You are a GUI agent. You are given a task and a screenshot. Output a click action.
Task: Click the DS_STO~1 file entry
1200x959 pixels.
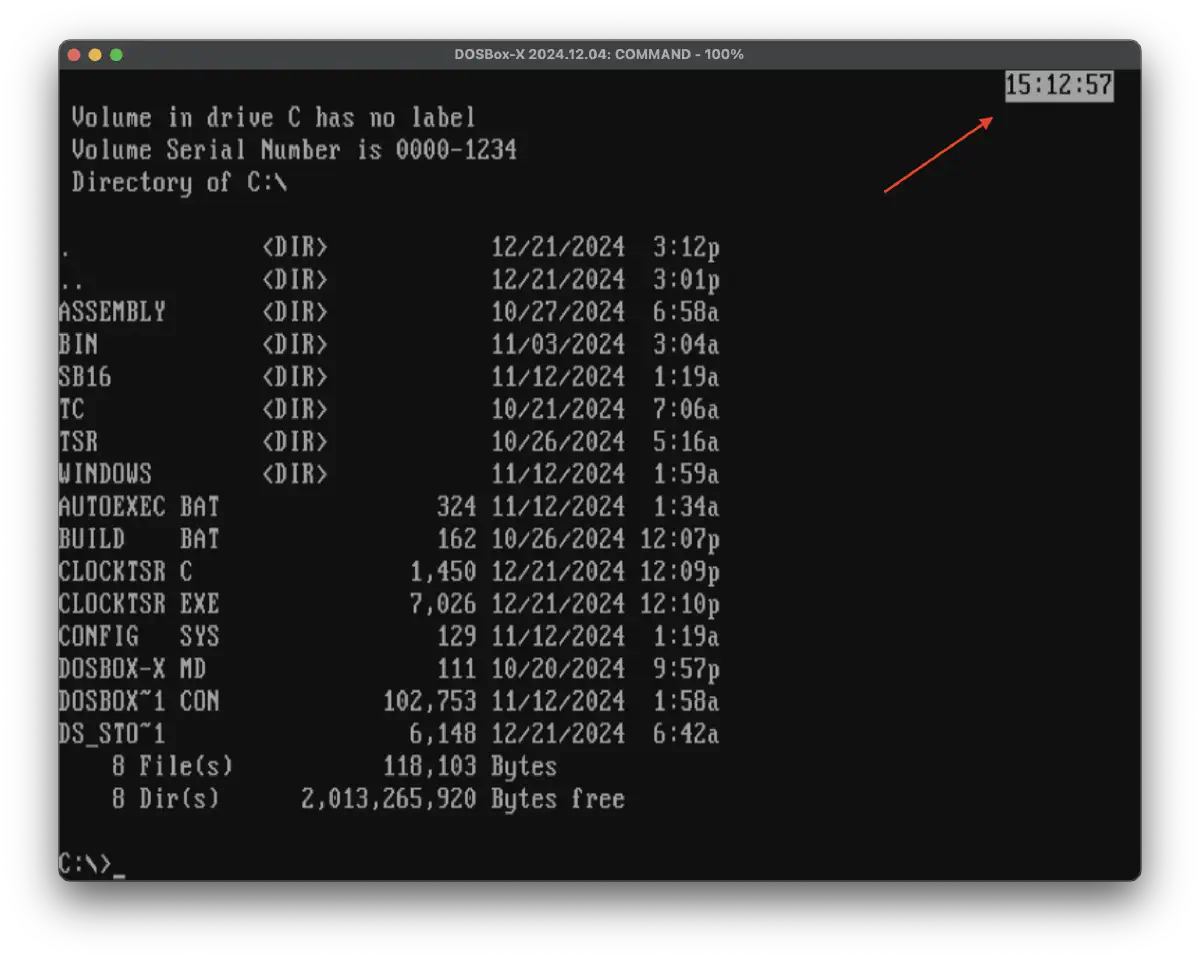pos(112,734)
